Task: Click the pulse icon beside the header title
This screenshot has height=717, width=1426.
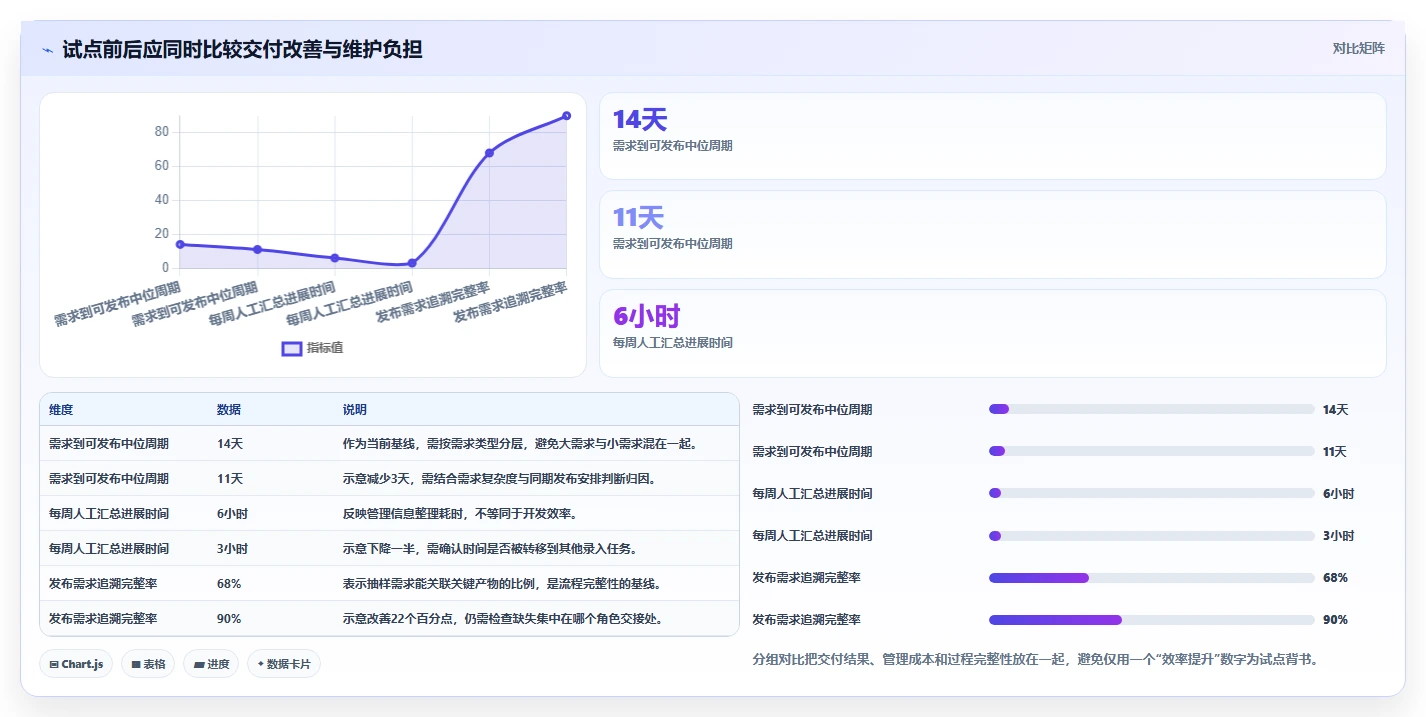Action: pos(47,50)
